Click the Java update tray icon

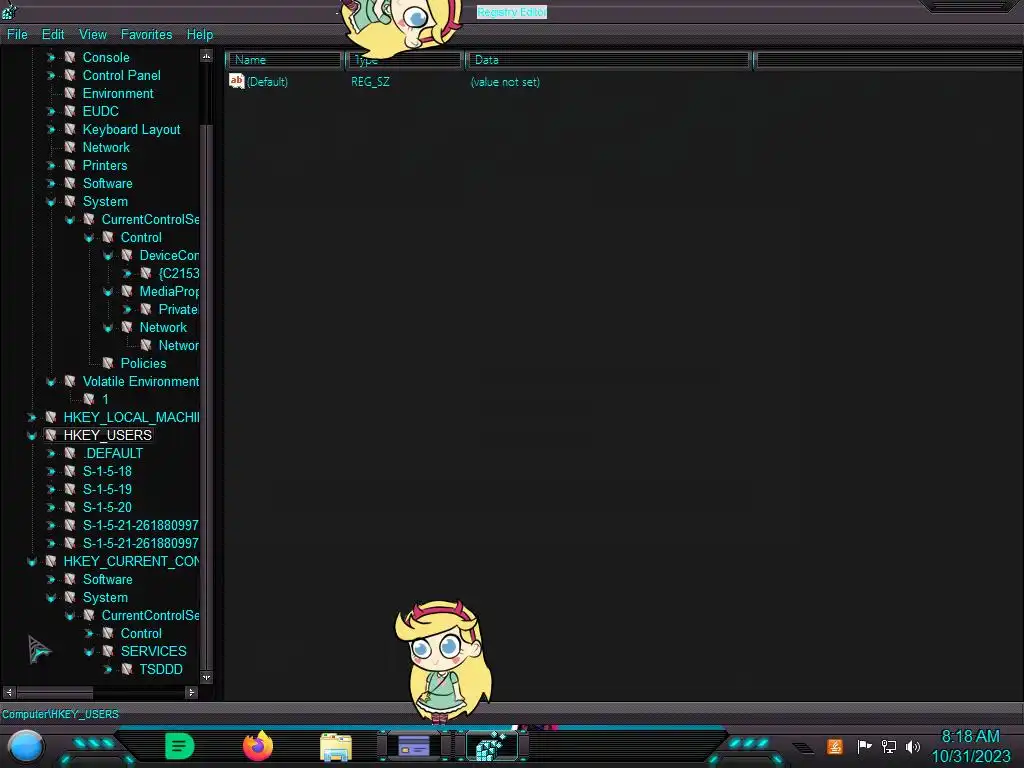(835, 746)
